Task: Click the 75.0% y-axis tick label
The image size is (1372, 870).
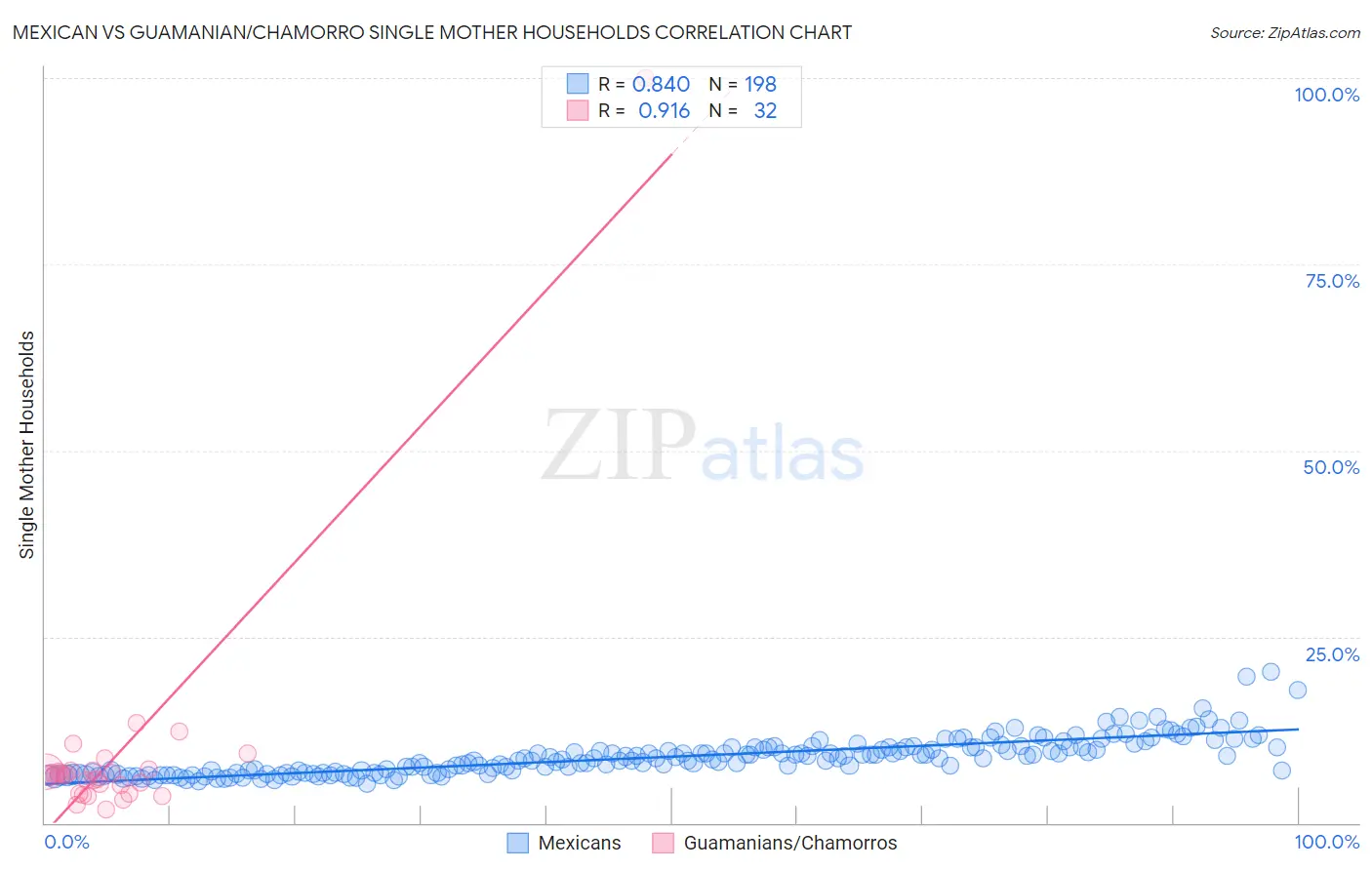Action: [1333, 281]
